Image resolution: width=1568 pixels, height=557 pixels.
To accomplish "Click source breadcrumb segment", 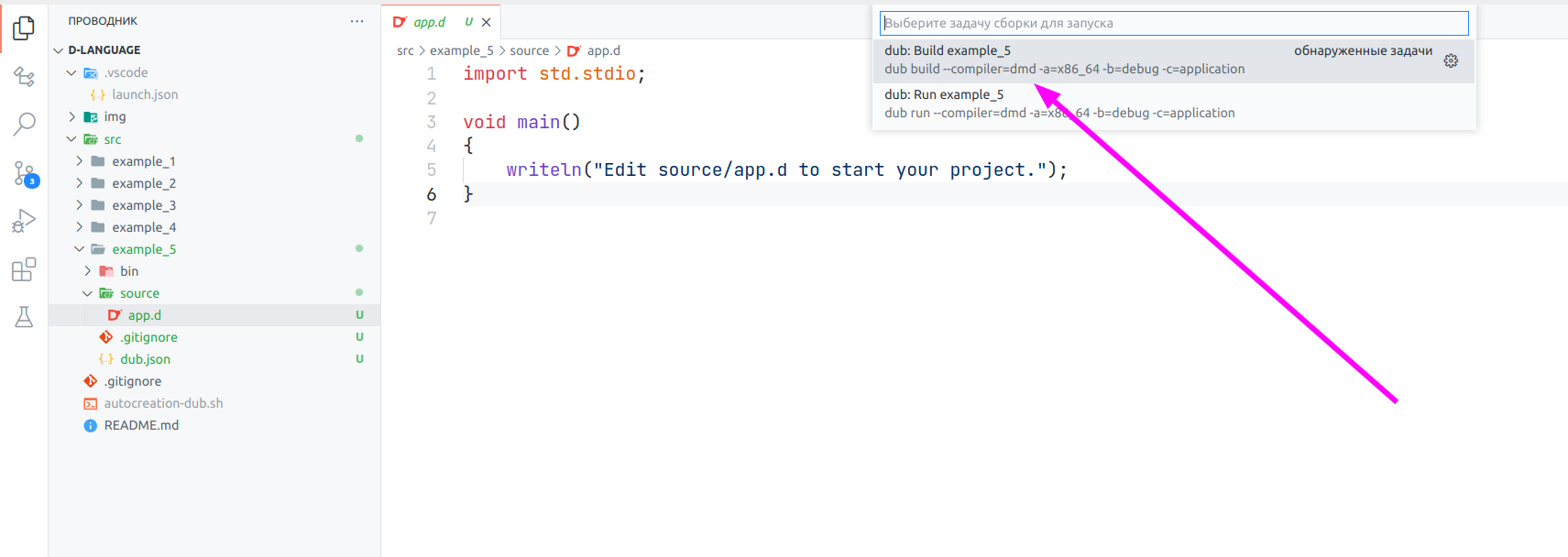I will coord(530,50).
